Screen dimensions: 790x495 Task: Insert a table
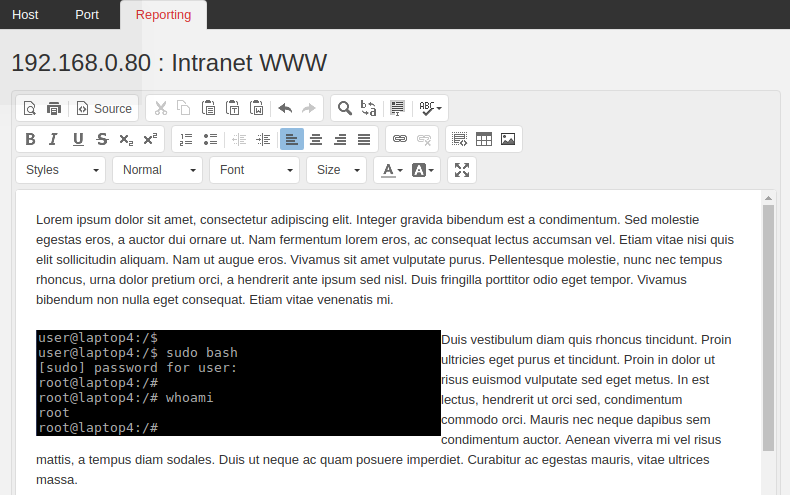pos(484,139)
